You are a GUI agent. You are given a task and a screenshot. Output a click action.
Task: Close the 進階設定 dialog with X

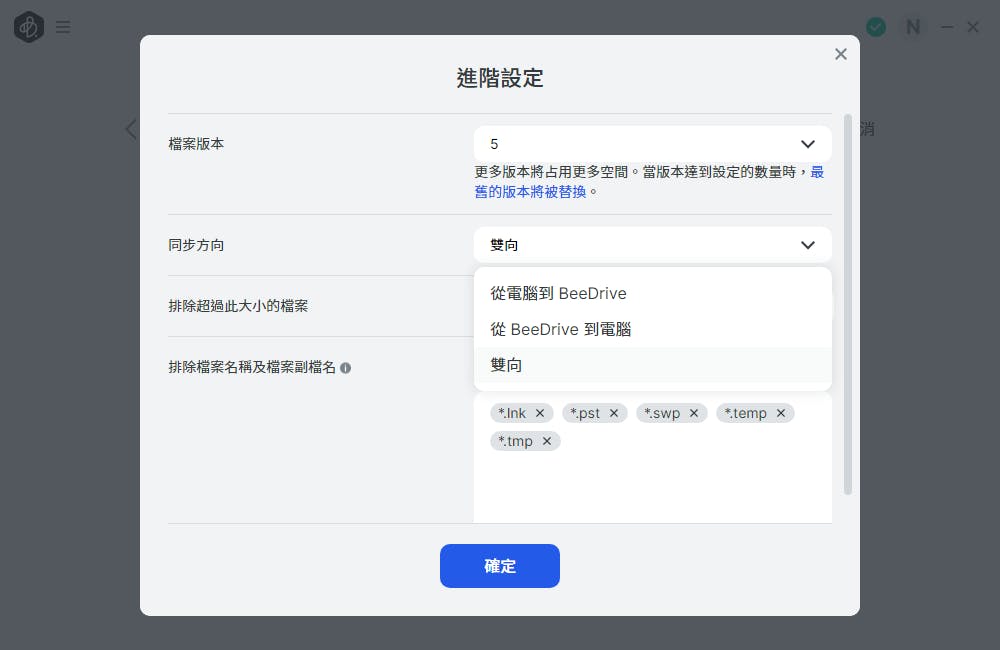[840, 54]
